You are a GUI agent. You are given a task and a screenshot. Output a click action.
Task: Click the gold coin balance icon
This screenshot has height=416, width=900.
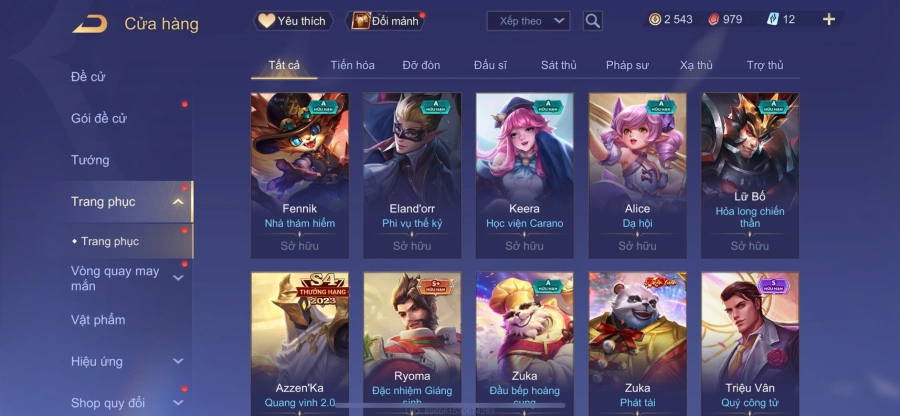[x=655, y=20]
